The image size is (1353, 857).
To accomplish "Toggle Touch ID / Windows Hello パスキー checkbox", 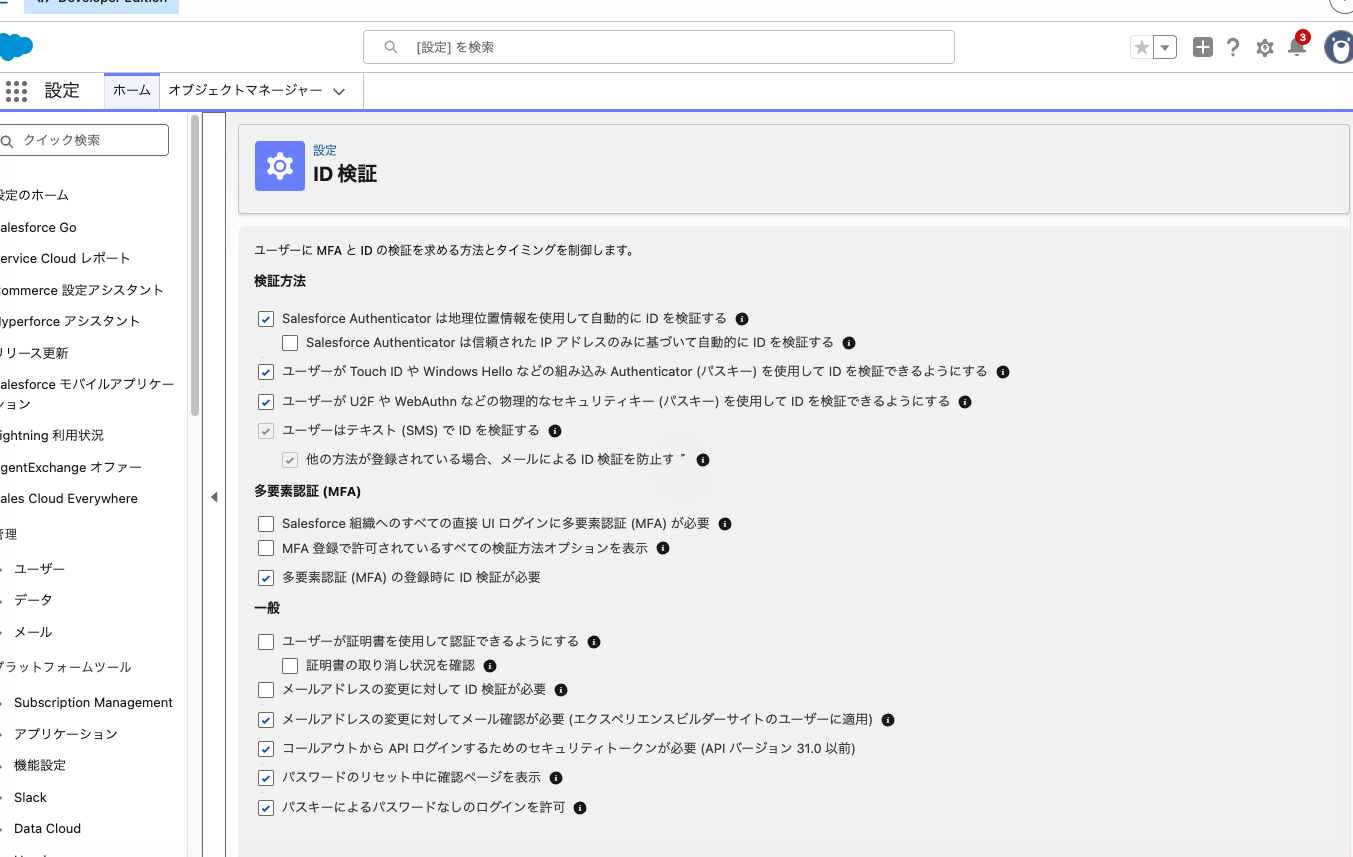I will [266, 372].
